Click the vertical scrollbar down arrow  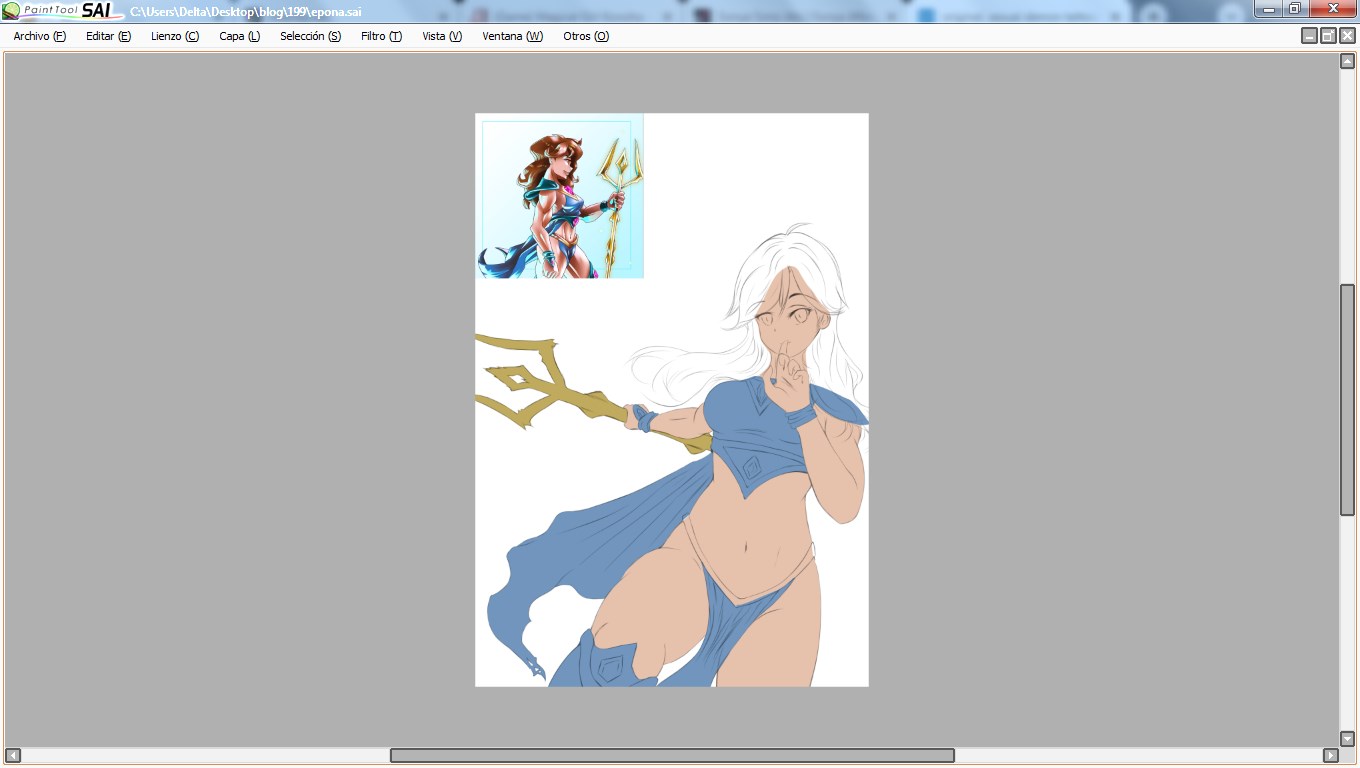pyautogui.click(x=1347, y=739)
